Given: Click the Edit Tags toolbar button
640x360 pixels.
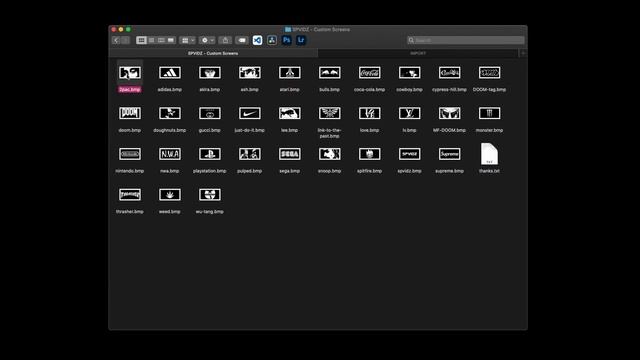Looking at the screenshot, I should click(242, 40).
